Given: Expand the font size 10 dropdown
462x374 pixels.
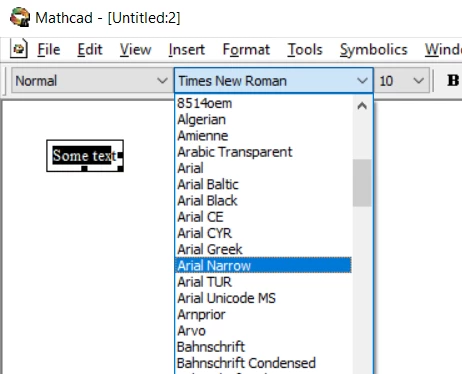Looking at the screenshot, I should click(x=418, y=81).
